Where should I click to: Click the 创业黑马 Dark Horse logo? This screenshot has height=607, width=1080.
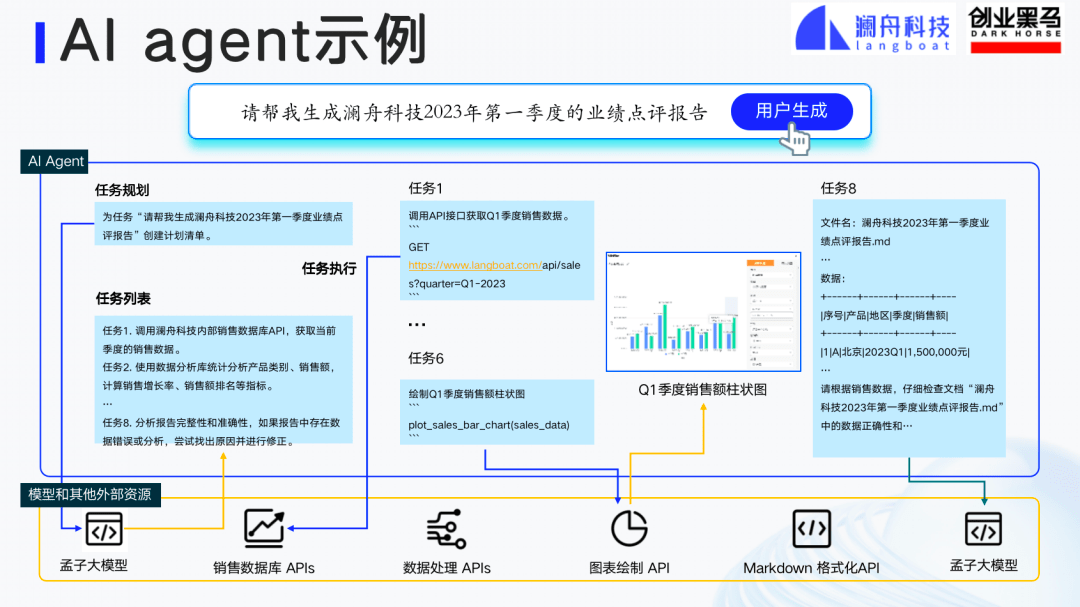[x=1014, y=29]
